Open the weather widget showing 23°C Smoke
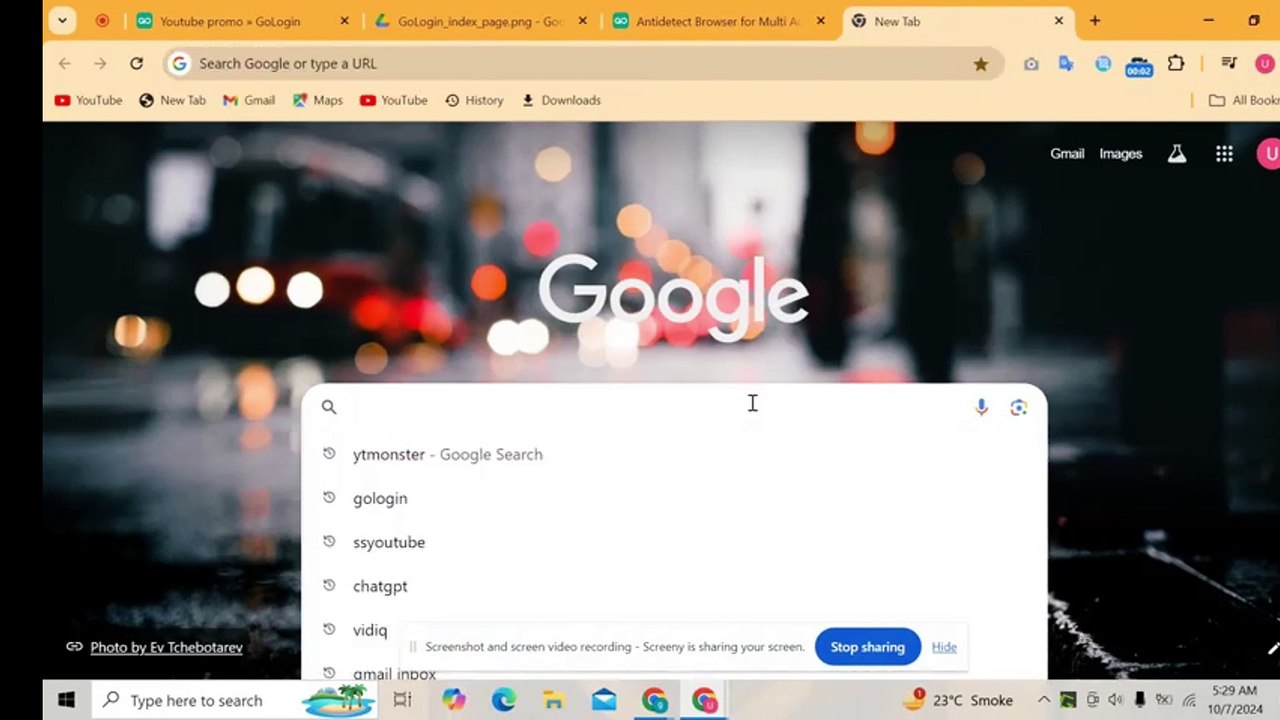The width and height of the screenshot is (1280, 720). (960, 700)
